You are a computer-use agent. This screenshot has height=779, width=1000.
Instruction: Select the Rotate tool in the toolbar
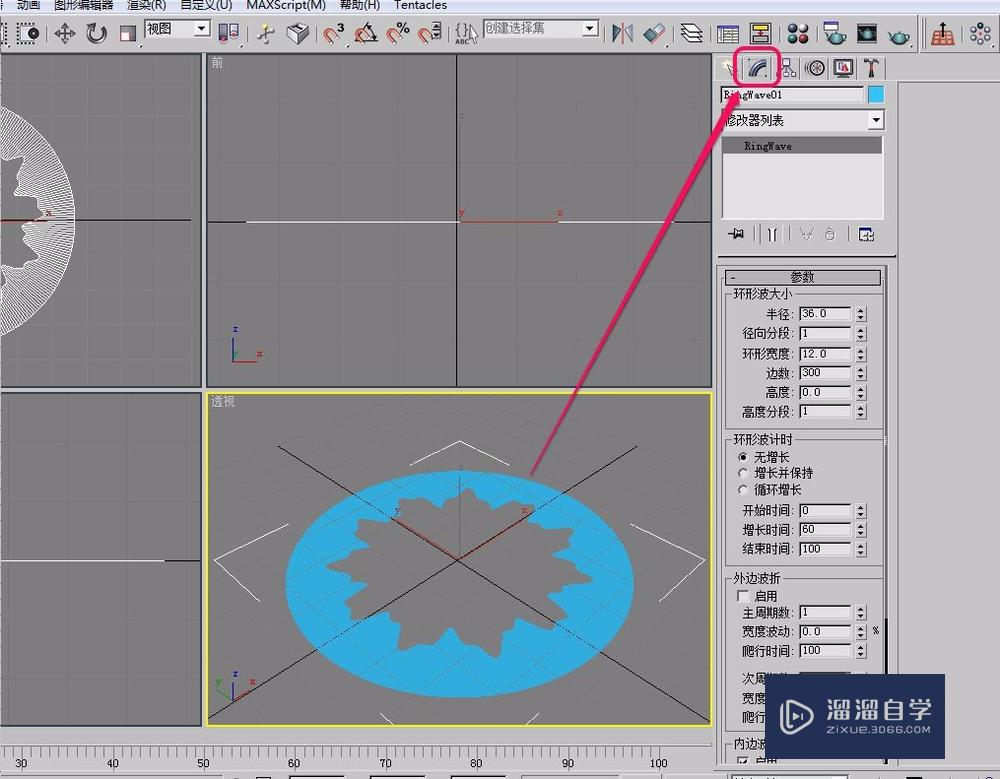coord(94,33)
